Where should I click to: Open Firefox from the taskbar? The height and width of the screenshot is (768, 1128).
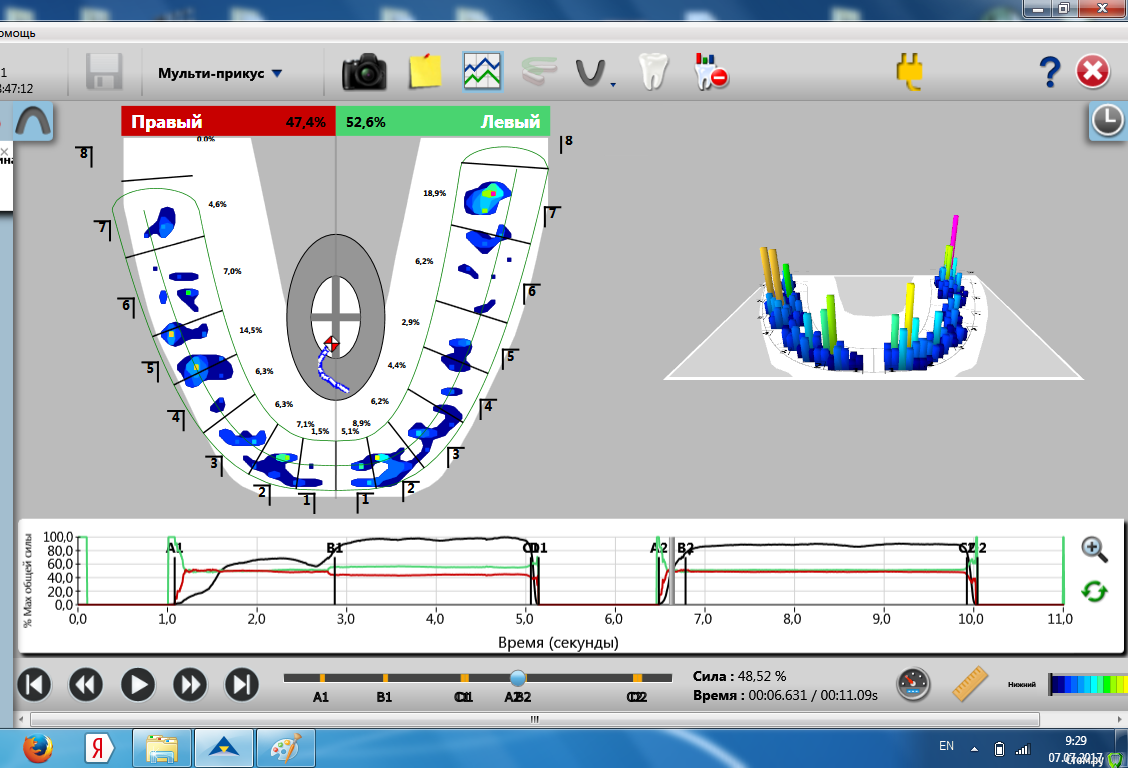[x=36, y=747]
